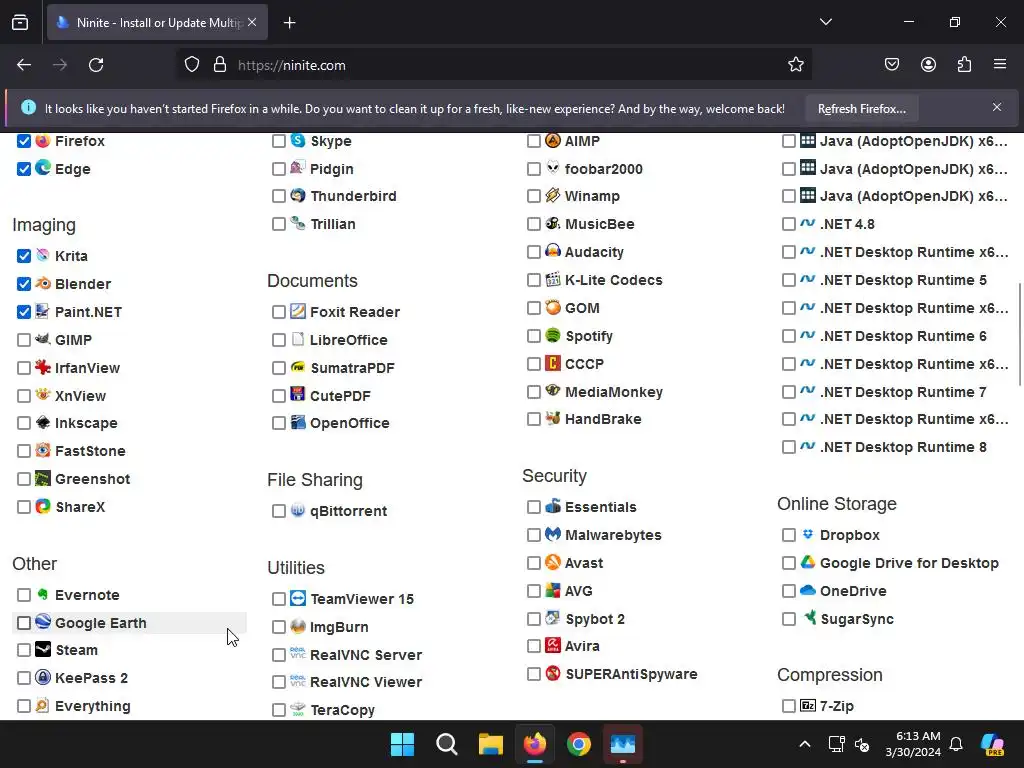Open File Explorer from the taskbar

point(490,744)
